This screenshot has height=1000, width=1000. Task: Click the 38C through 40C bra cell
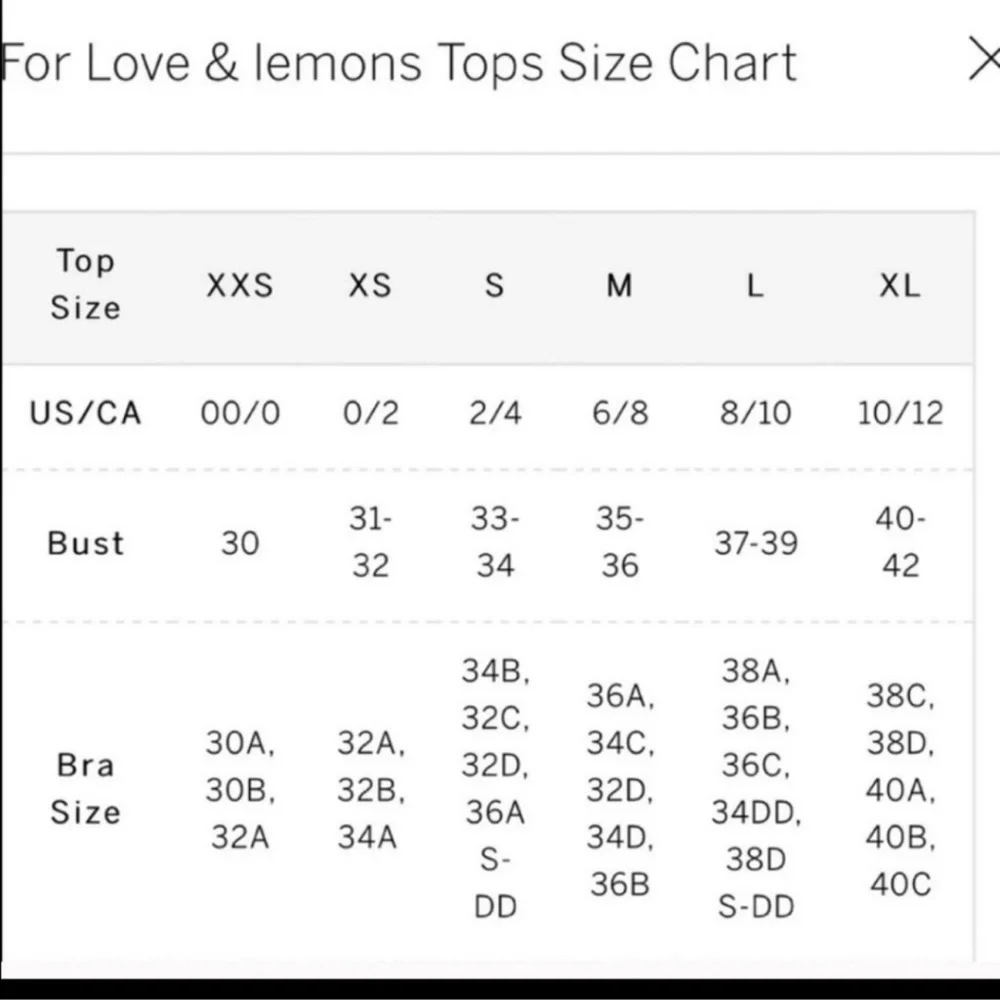[901, 790]
